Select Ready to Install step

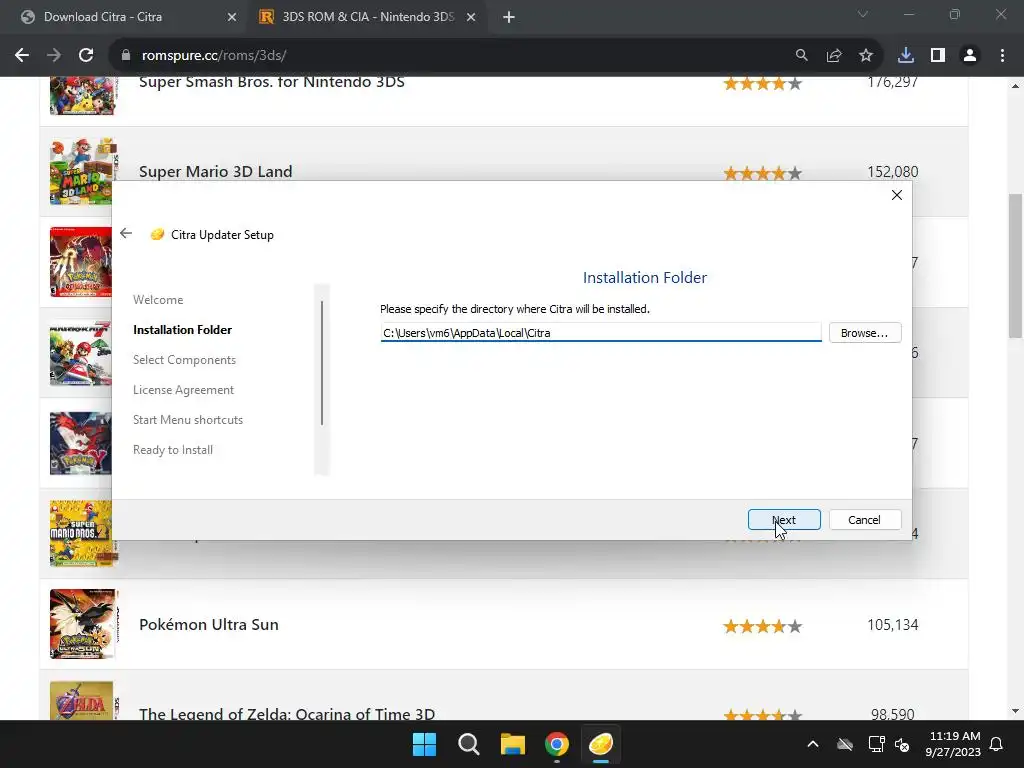(x=173, y=450)
